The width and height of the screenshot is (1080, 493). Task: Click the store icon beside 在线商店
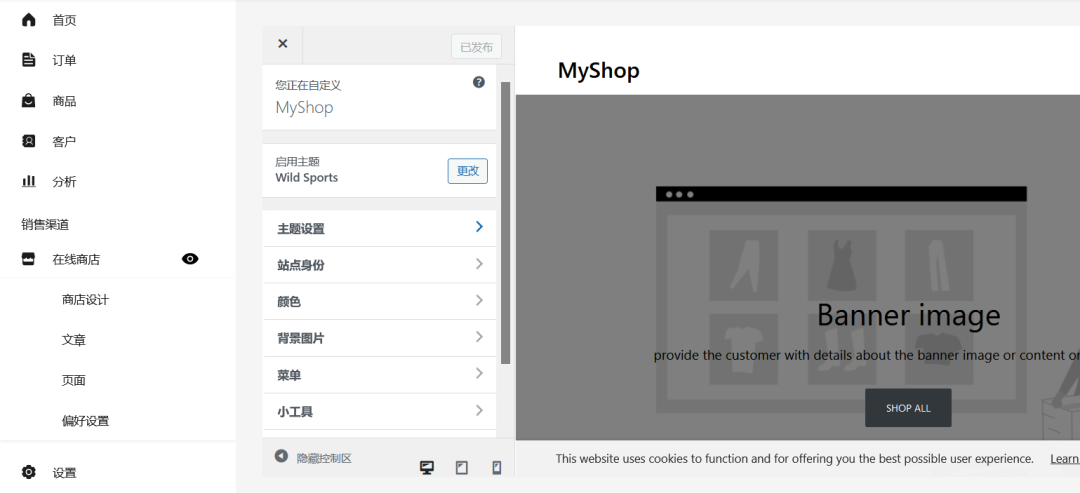(28, 259)
